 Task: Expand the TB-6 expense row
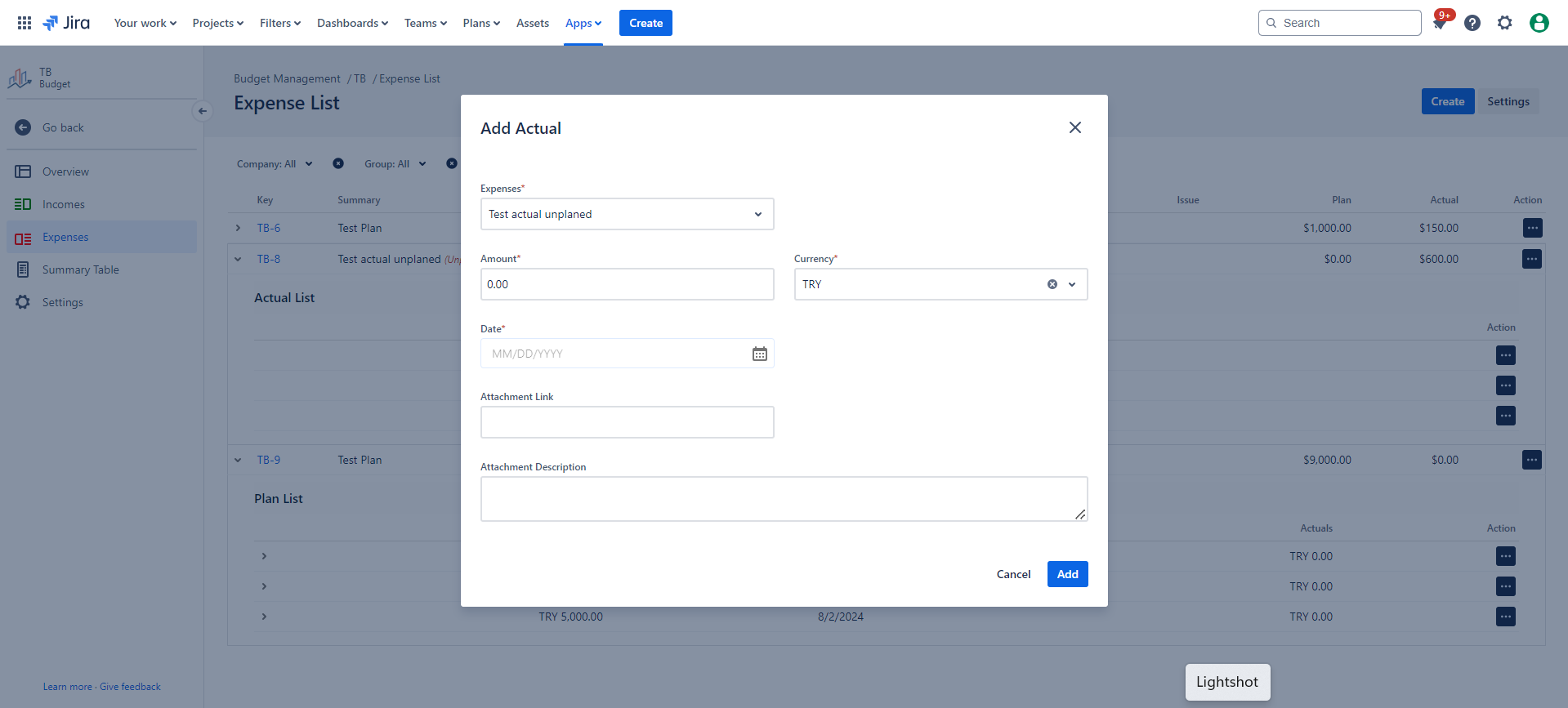coord(238,228)
